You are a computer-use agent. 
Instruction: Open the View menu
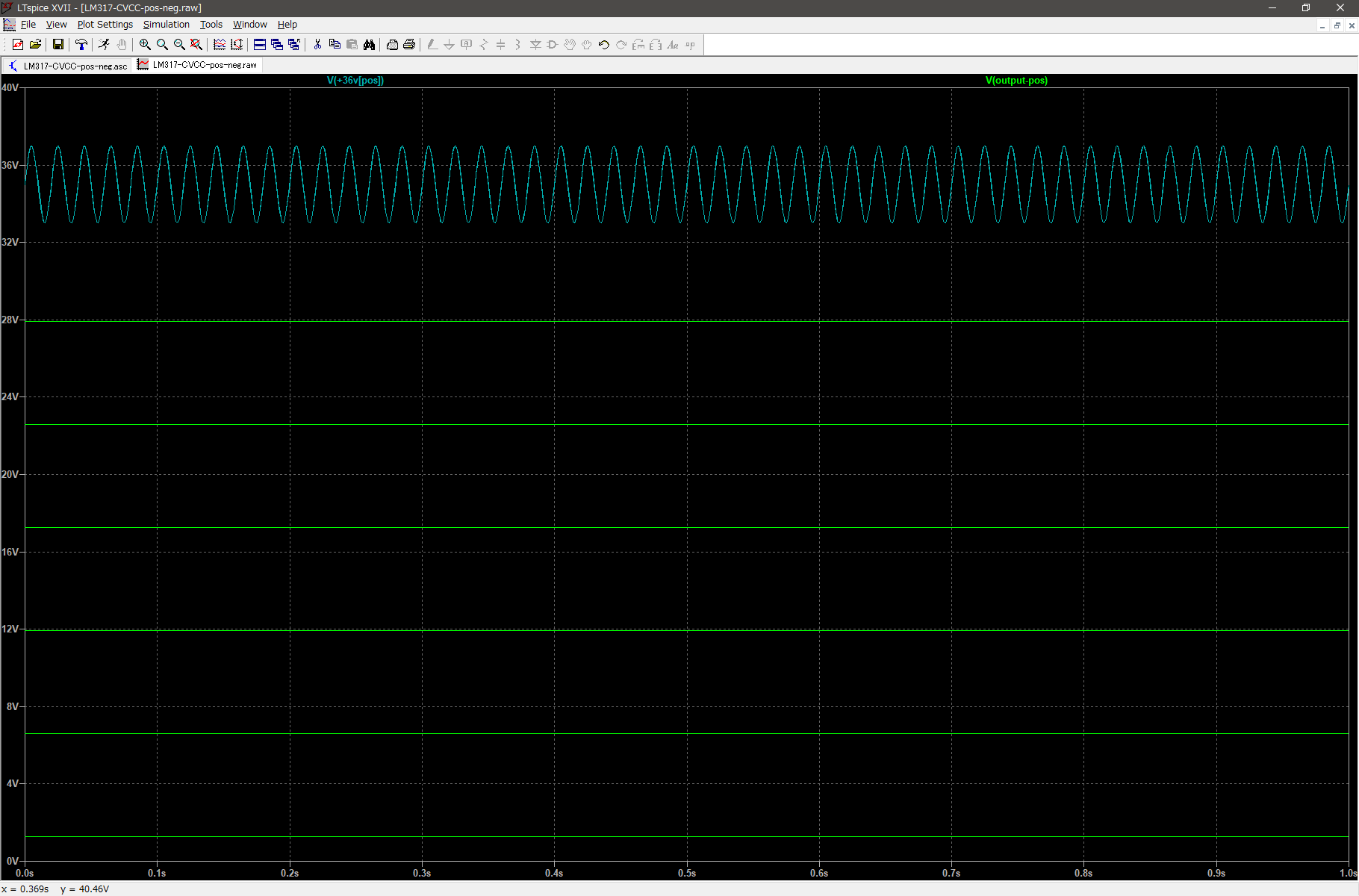point(57,25)
